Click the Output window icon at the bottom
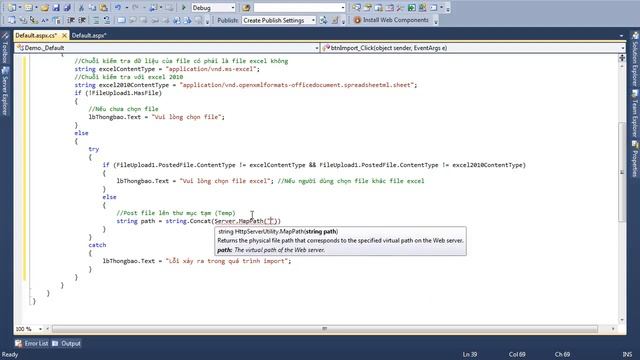The width and height of the screenshot is (640, 360). tap(56, 343)
